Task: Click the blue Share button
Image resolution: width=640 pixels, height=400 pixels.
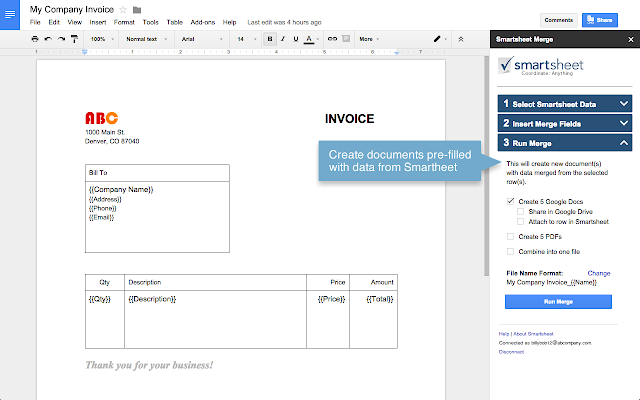Action: (600, 20)
